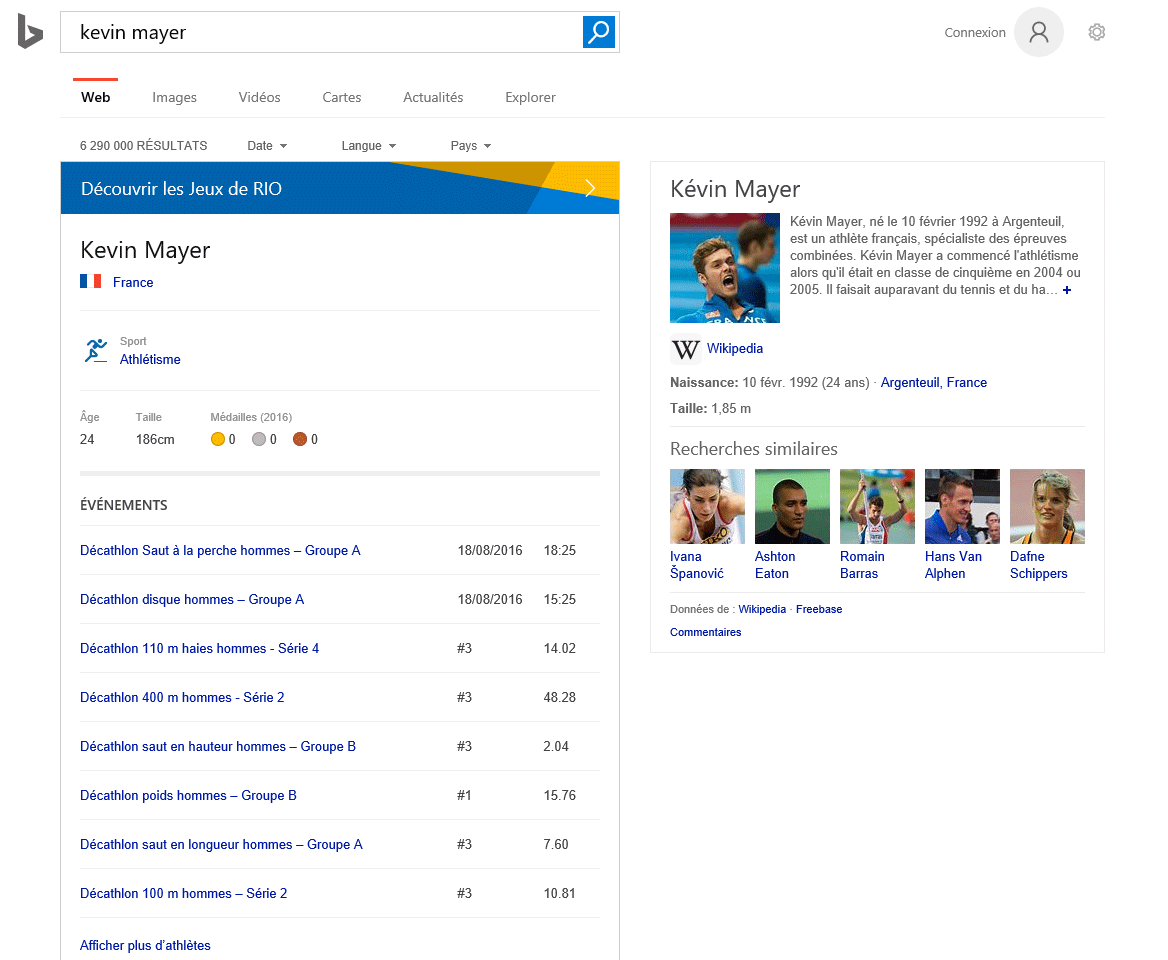Click the Ashton Eaton thumbnail photo

point(793,506)
